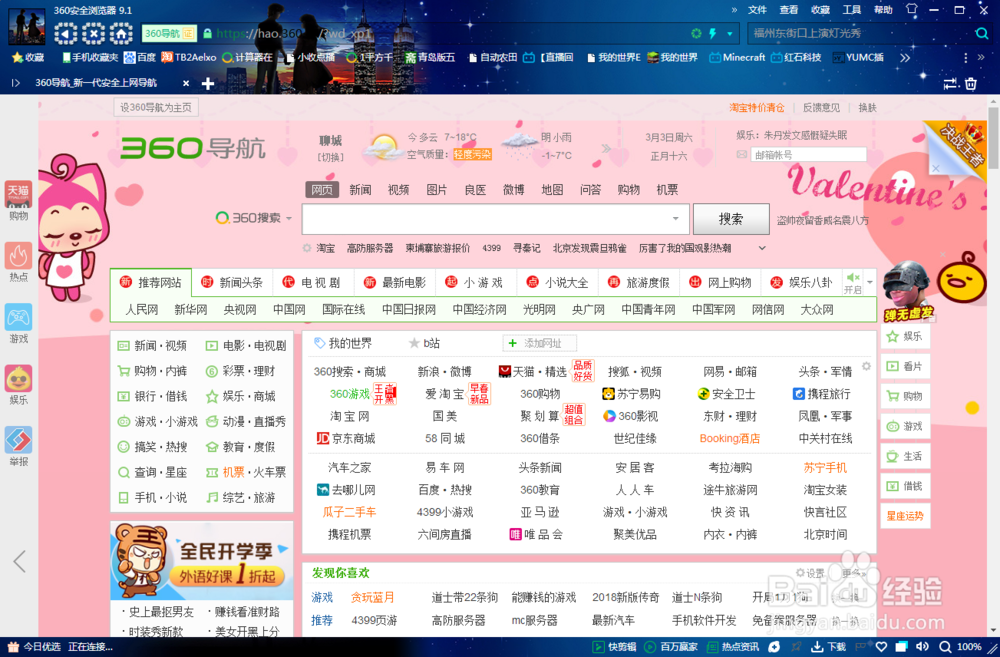Open the Tmall shopping sidebar icon
The image size is (1000, 657).
(18, 194)
